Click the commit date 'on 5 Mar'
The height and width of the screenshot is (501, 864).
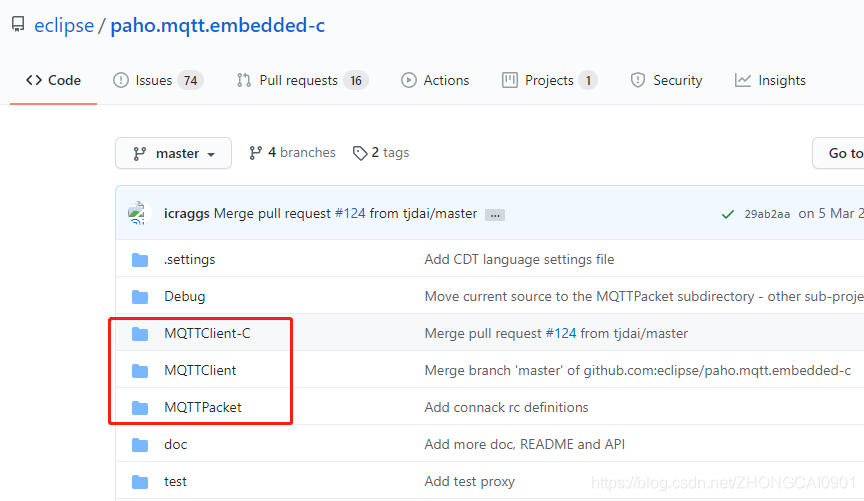[831, 213]
